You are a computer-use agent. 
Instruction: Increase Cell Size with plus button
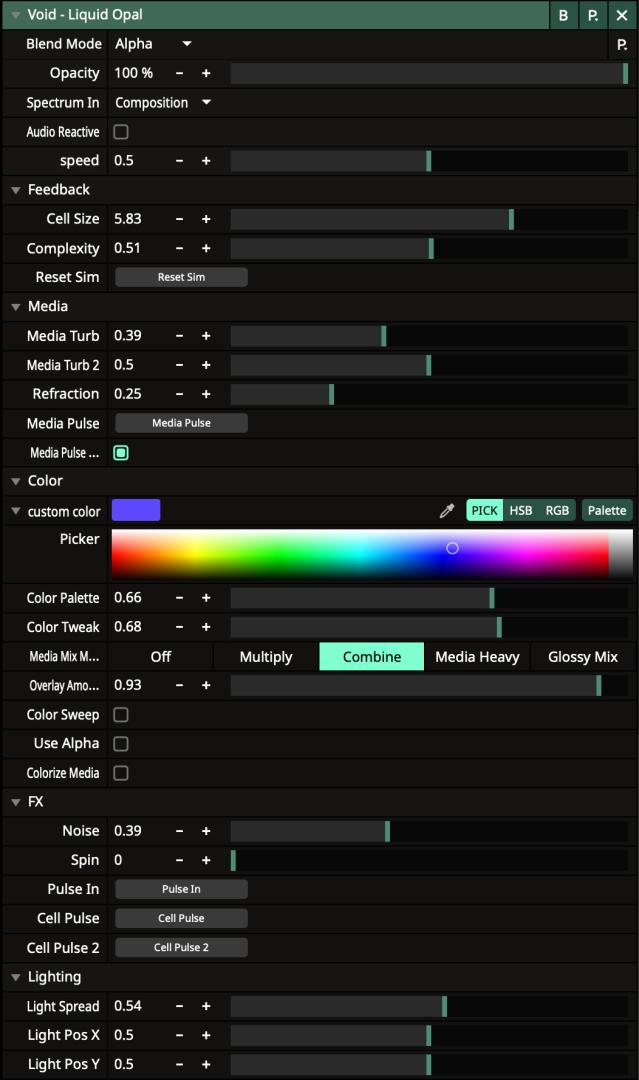pos(206,219)
